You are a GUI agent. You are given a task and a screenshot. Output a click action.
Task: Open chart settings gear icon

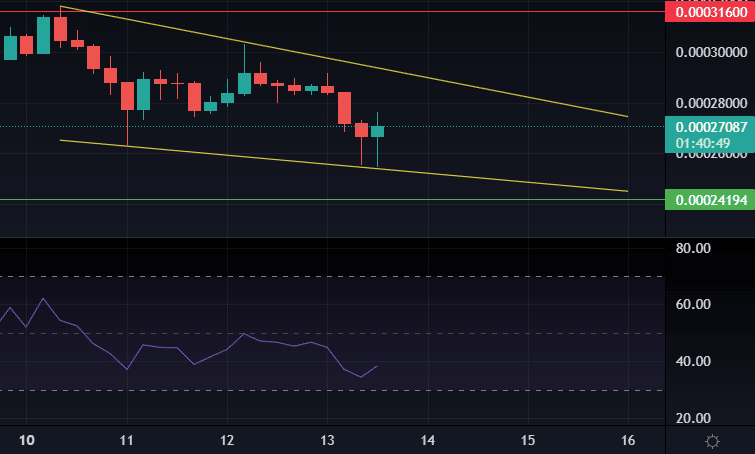tap(712, 441)
